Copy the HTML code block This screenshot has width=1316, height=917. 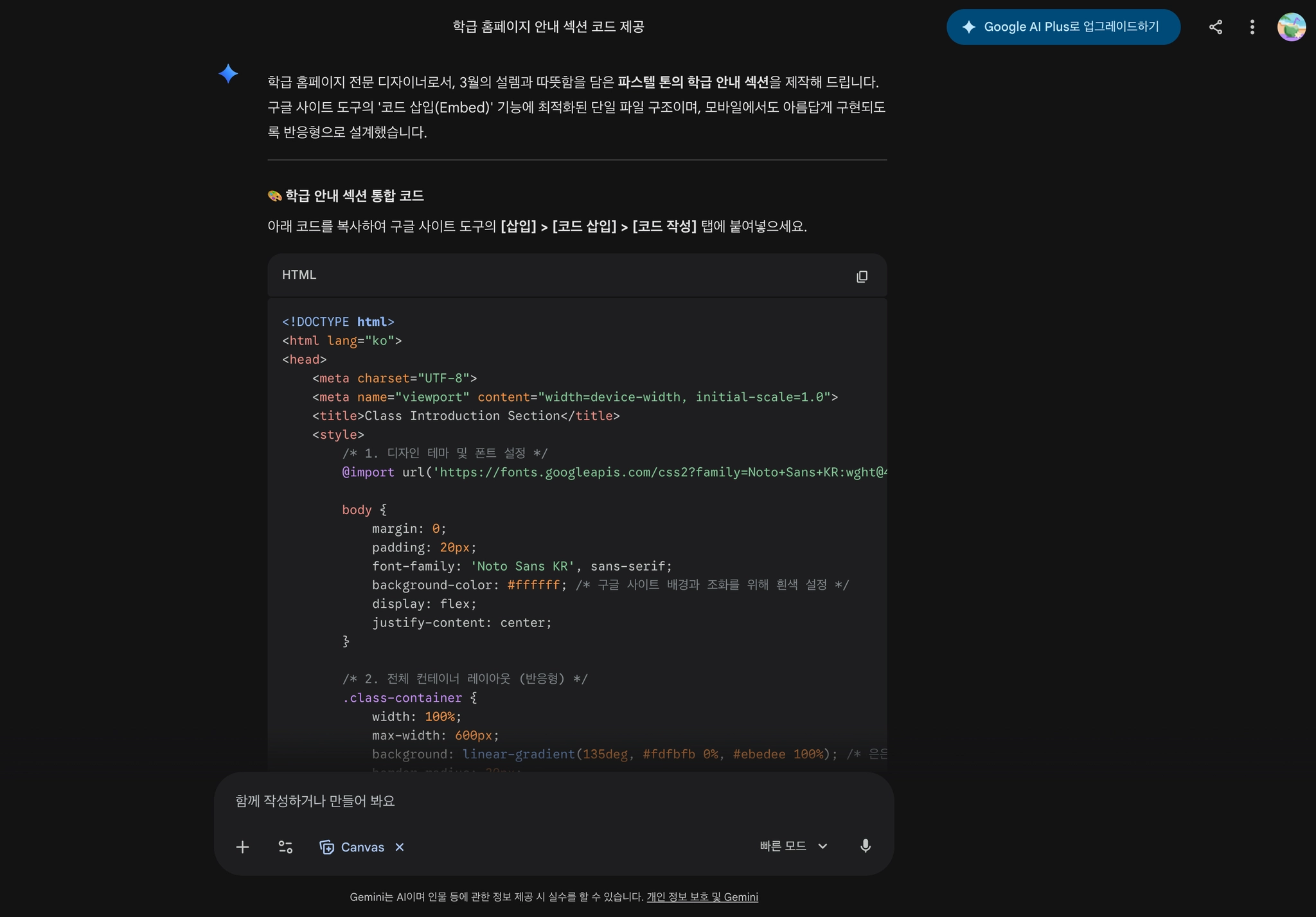[x=862, y=276]
